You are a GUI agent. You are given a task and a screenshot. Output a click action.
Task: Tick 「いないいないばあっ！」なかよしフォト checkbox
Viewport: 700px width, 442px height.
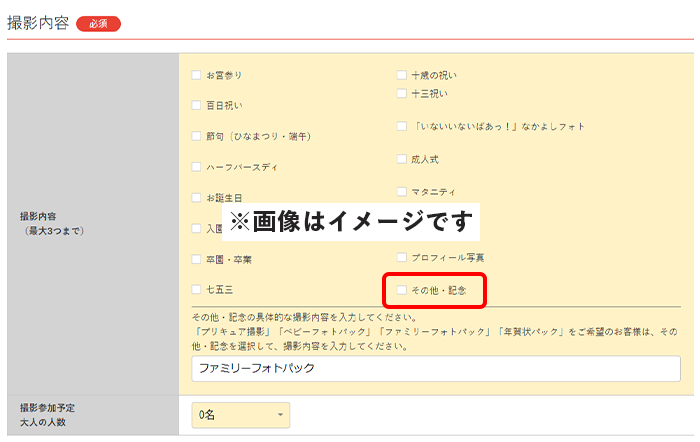401,126
